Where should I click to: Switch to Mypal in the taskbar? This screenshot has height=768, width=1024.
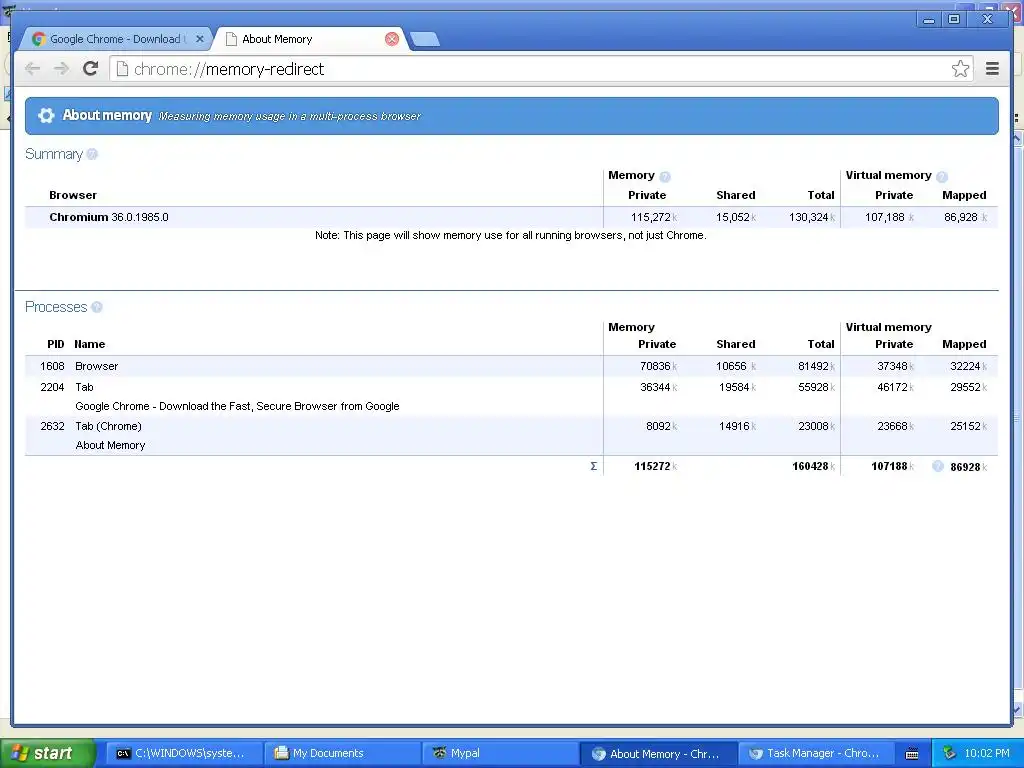pos(500,753)
